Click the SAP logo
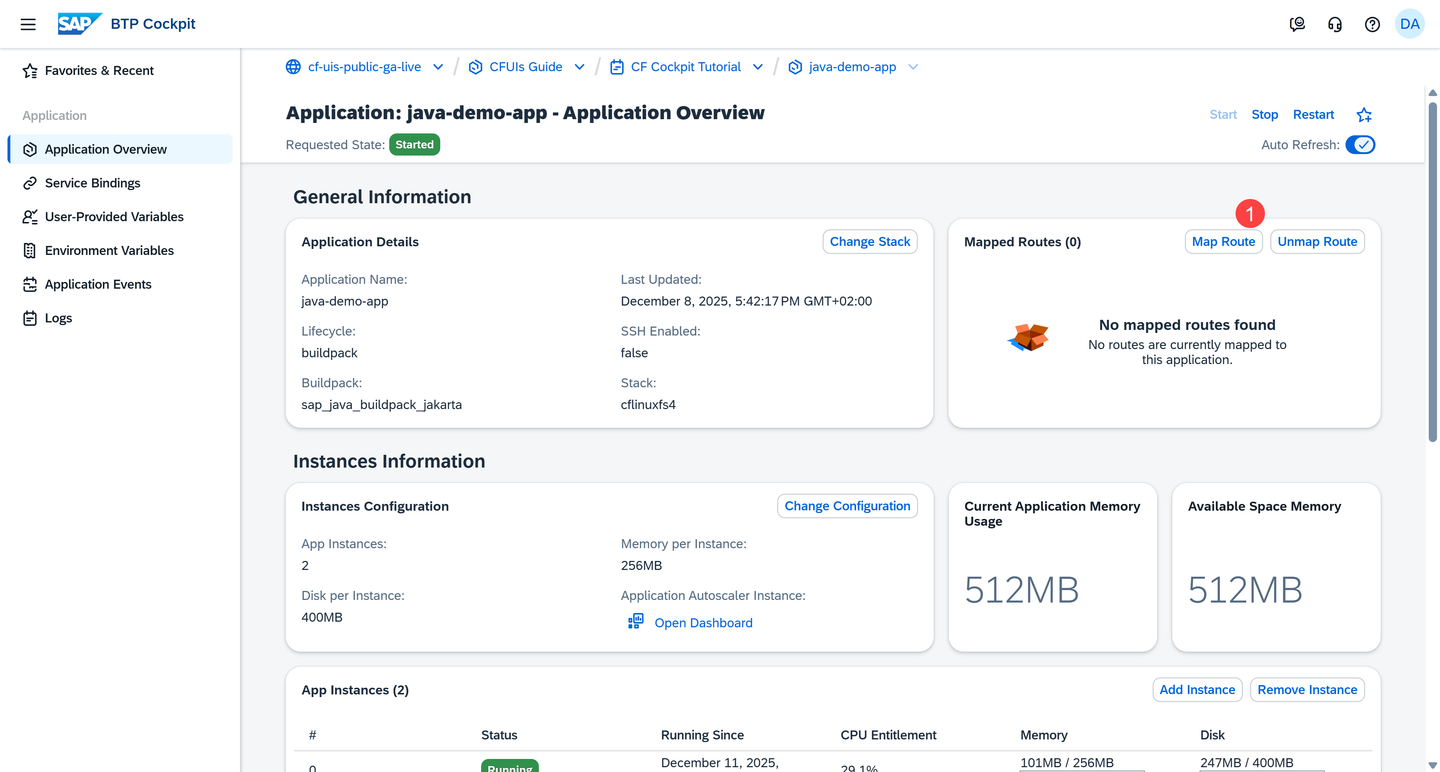 point(80,24)
